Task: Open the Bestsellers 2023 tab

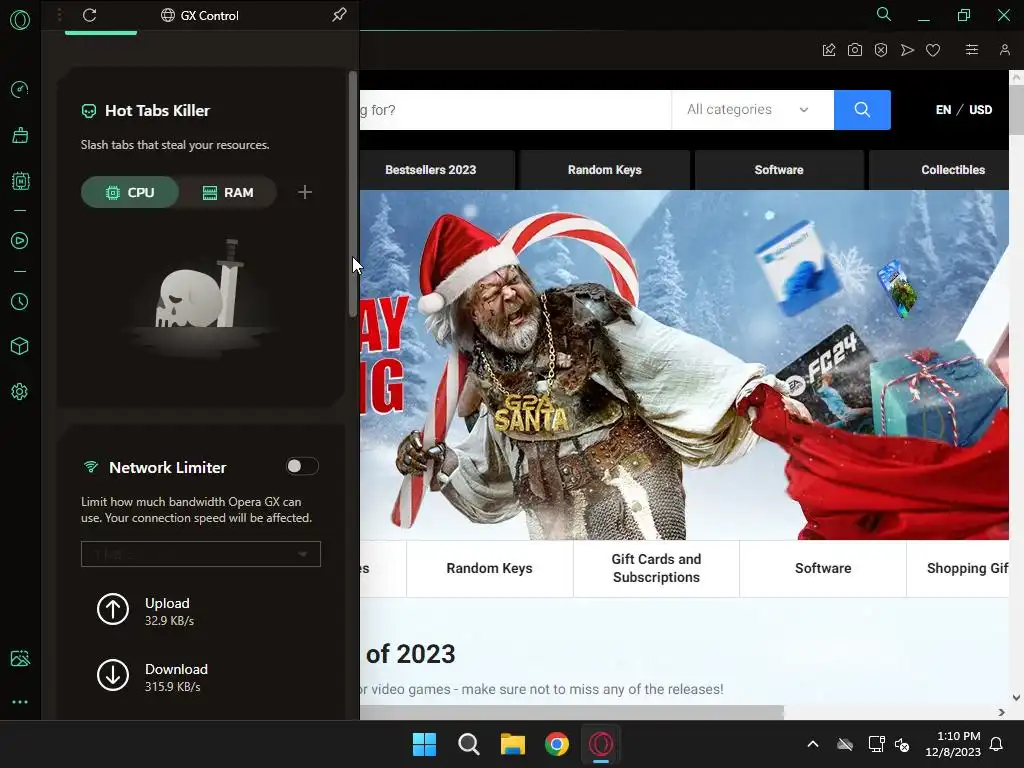Action: (x=431, y=170)
